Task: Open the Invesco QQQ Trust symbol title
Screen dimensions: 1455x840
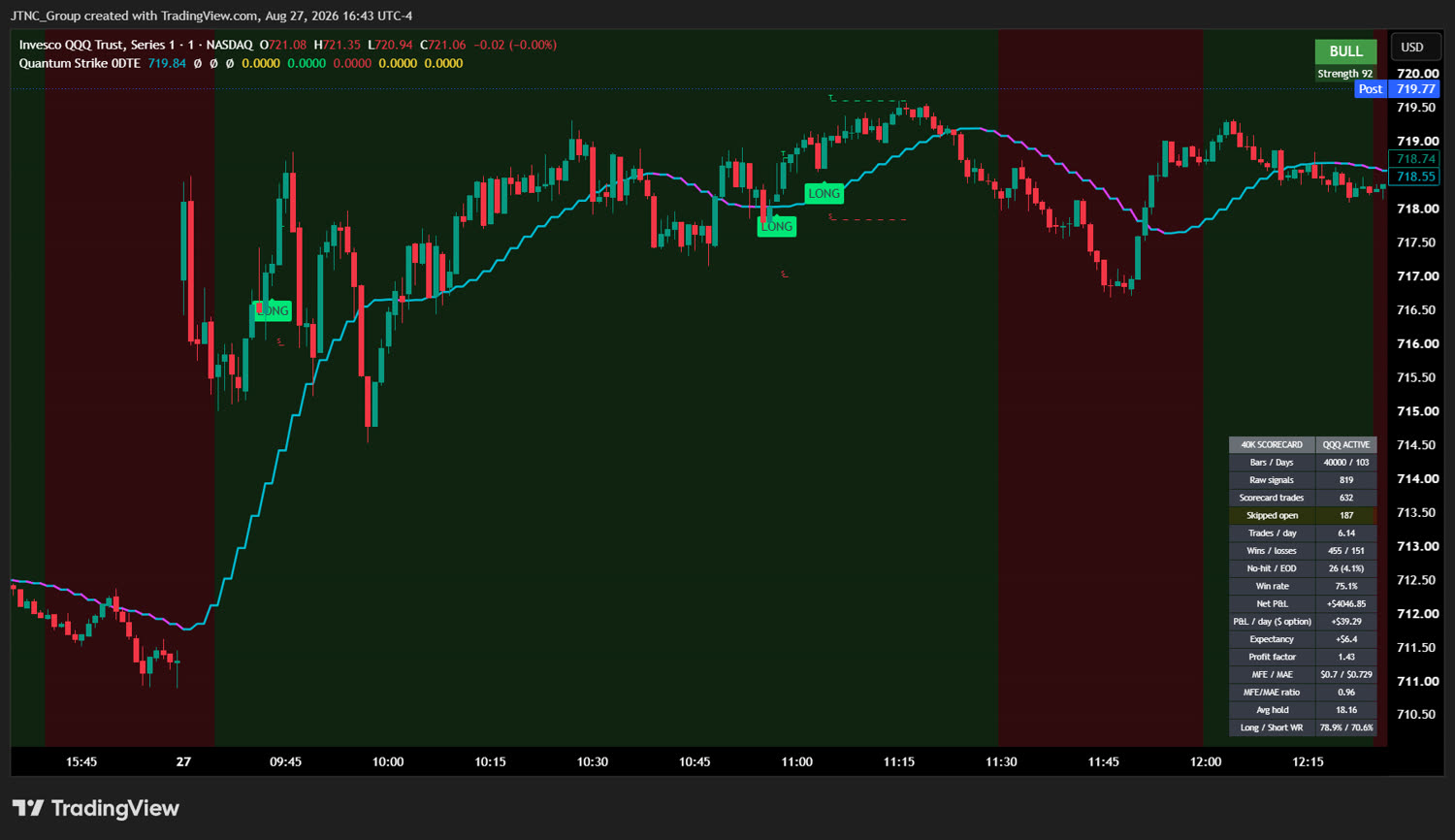Action: point(136,45)
